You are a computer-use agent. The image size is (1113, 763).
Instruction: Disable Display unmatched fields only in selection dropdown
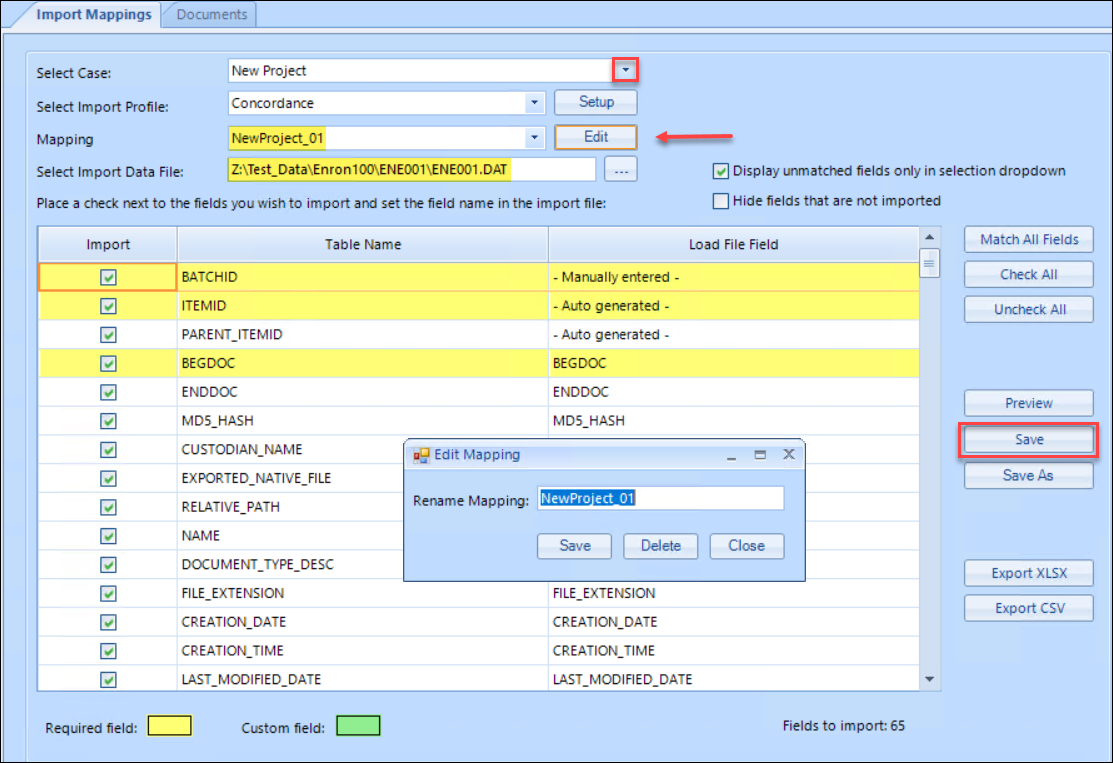[720, 170]
